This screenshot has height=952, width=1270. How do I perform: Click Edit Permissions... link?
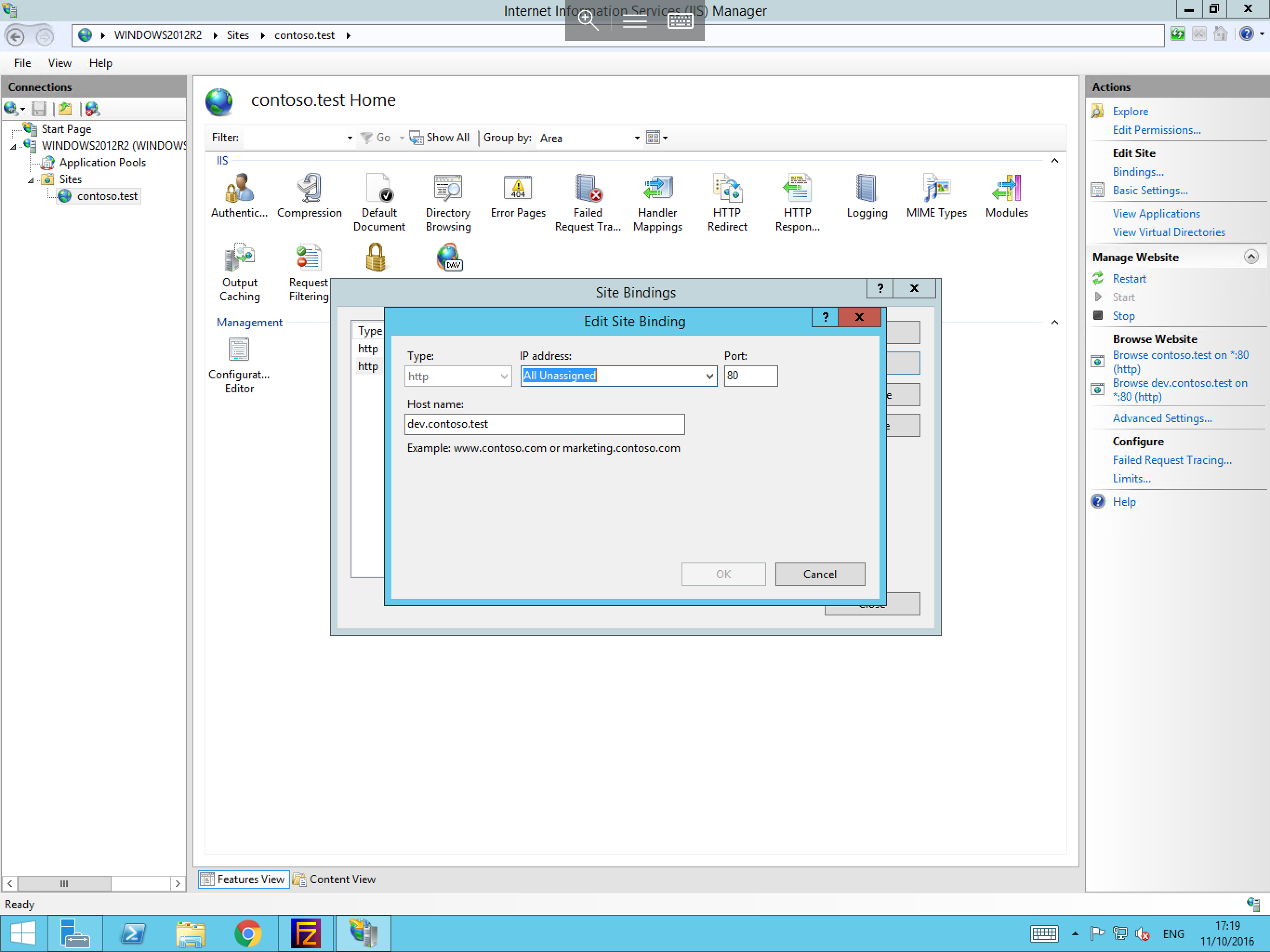point(1156,130)
